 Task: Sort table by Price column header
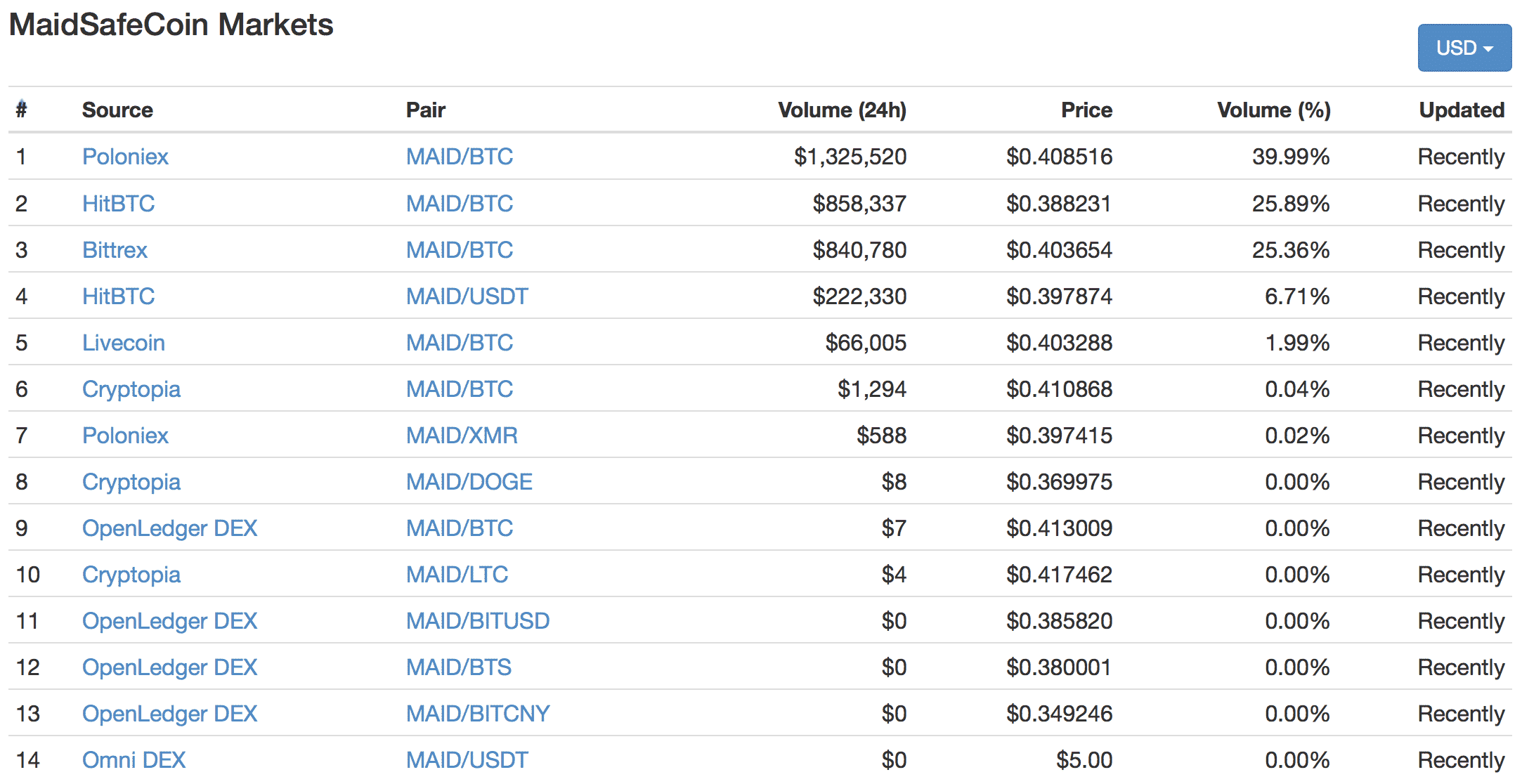[1086, 110]
